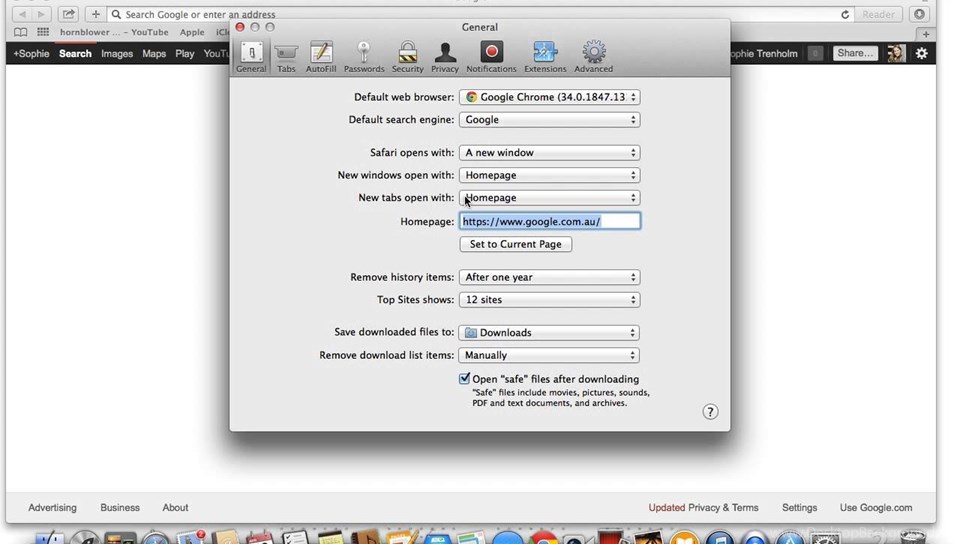Click the Set to Current Page button
960x544 pixels.
coord(516,244)
